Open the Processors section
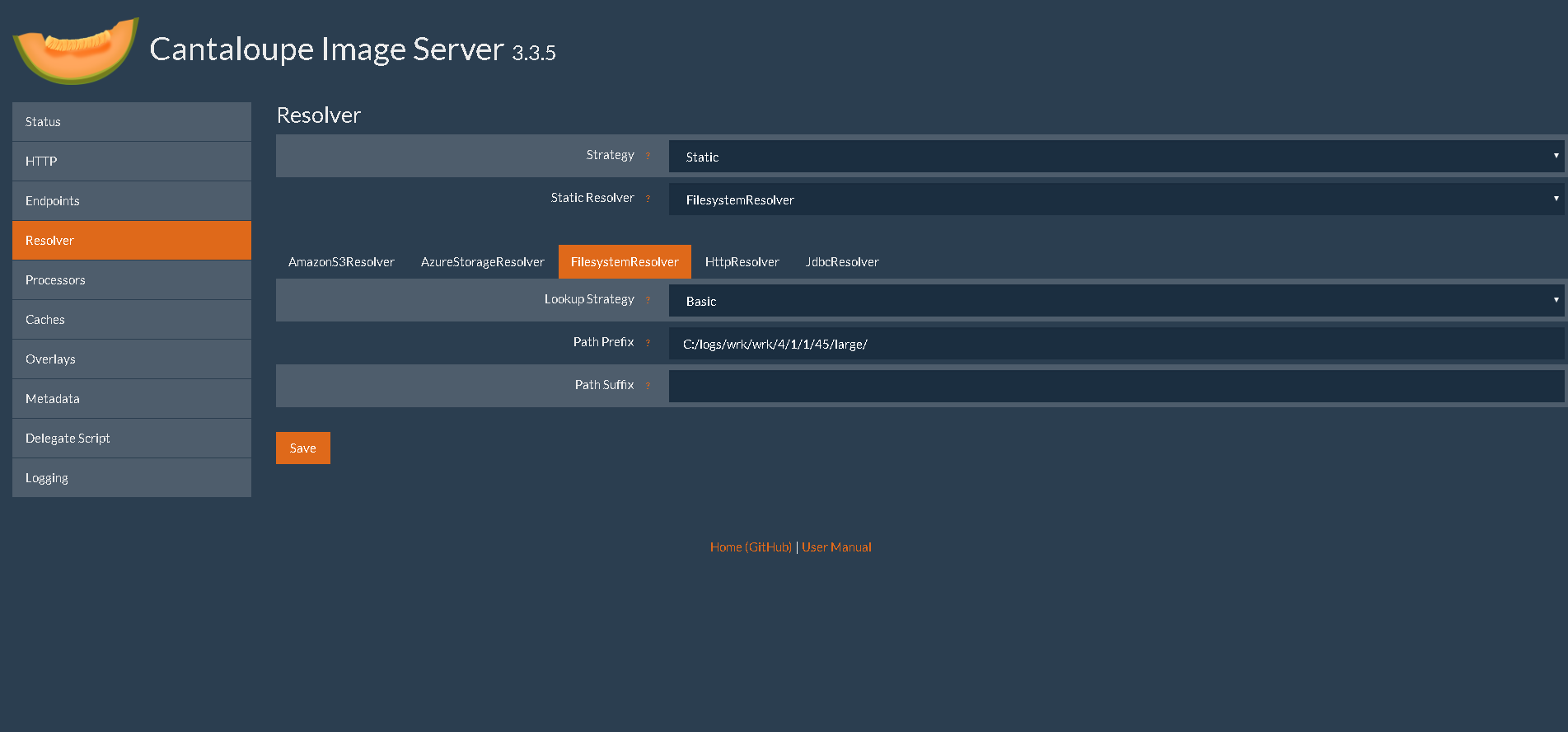The width and height of the screenshot is (1568, 732). click(x=132, y=280)
